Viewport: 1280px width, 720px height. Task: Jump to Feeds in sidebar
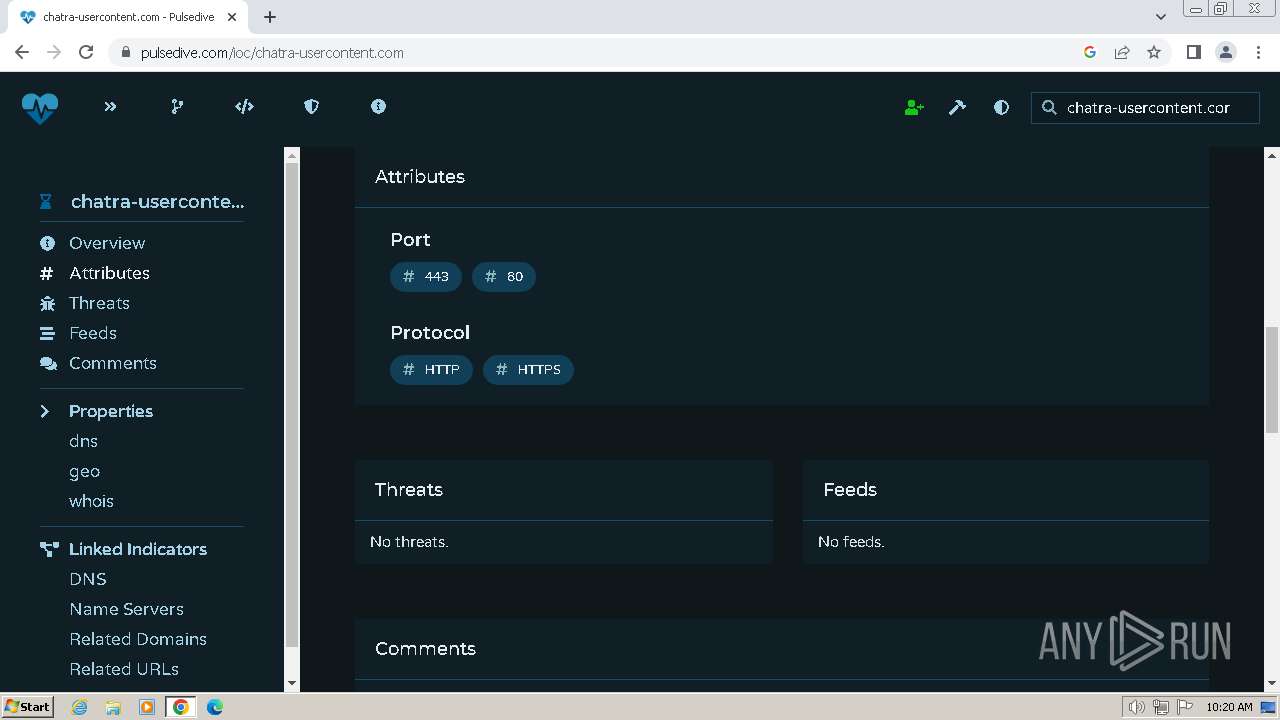click(x=93, y=333)
